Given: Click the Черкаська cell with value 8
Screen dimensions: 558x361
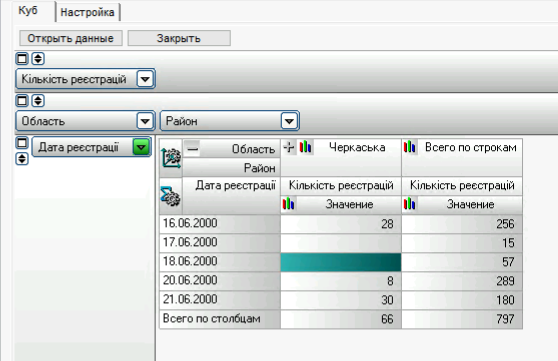Looking at the screenshot, I should point(341,281).
